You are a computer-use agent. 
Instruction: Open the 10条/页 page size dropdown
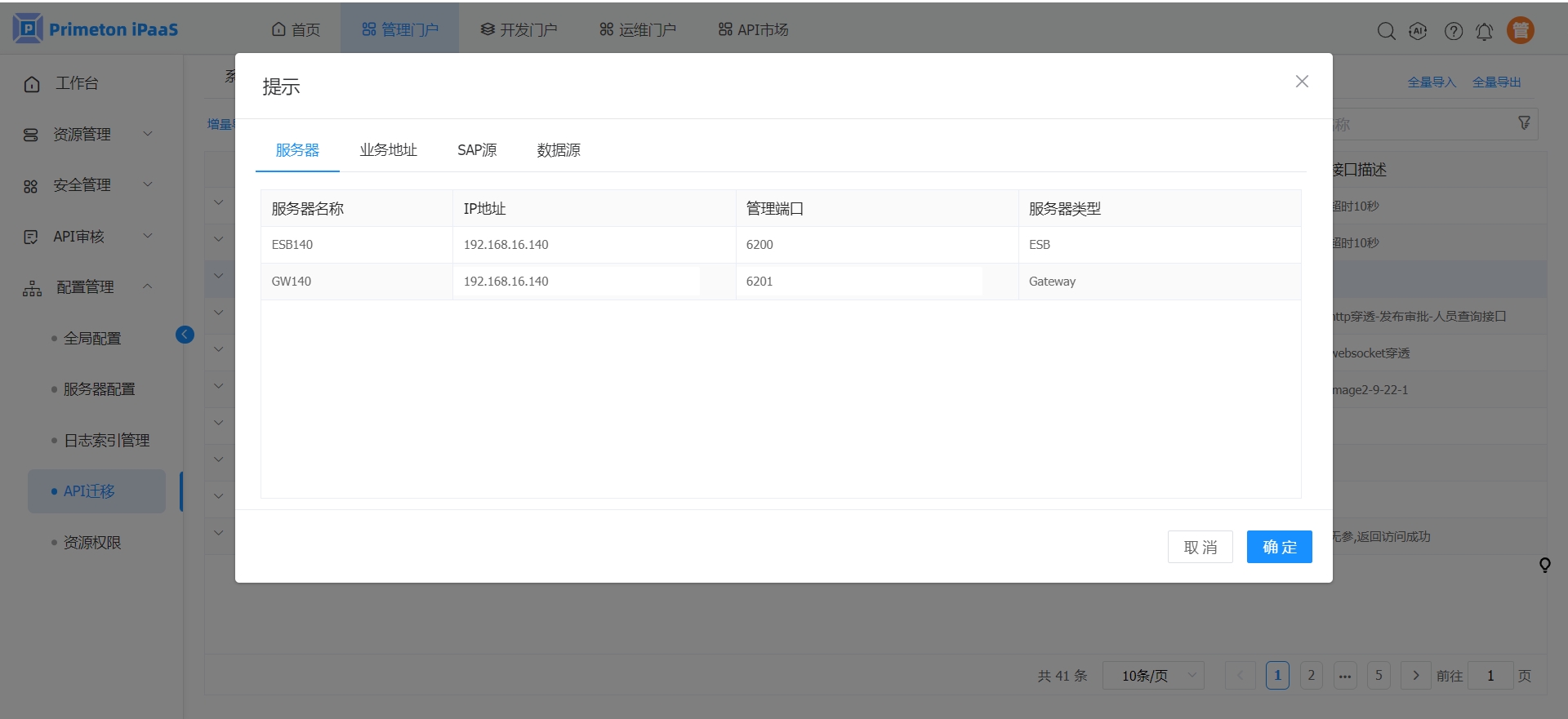click(1153, 675)
